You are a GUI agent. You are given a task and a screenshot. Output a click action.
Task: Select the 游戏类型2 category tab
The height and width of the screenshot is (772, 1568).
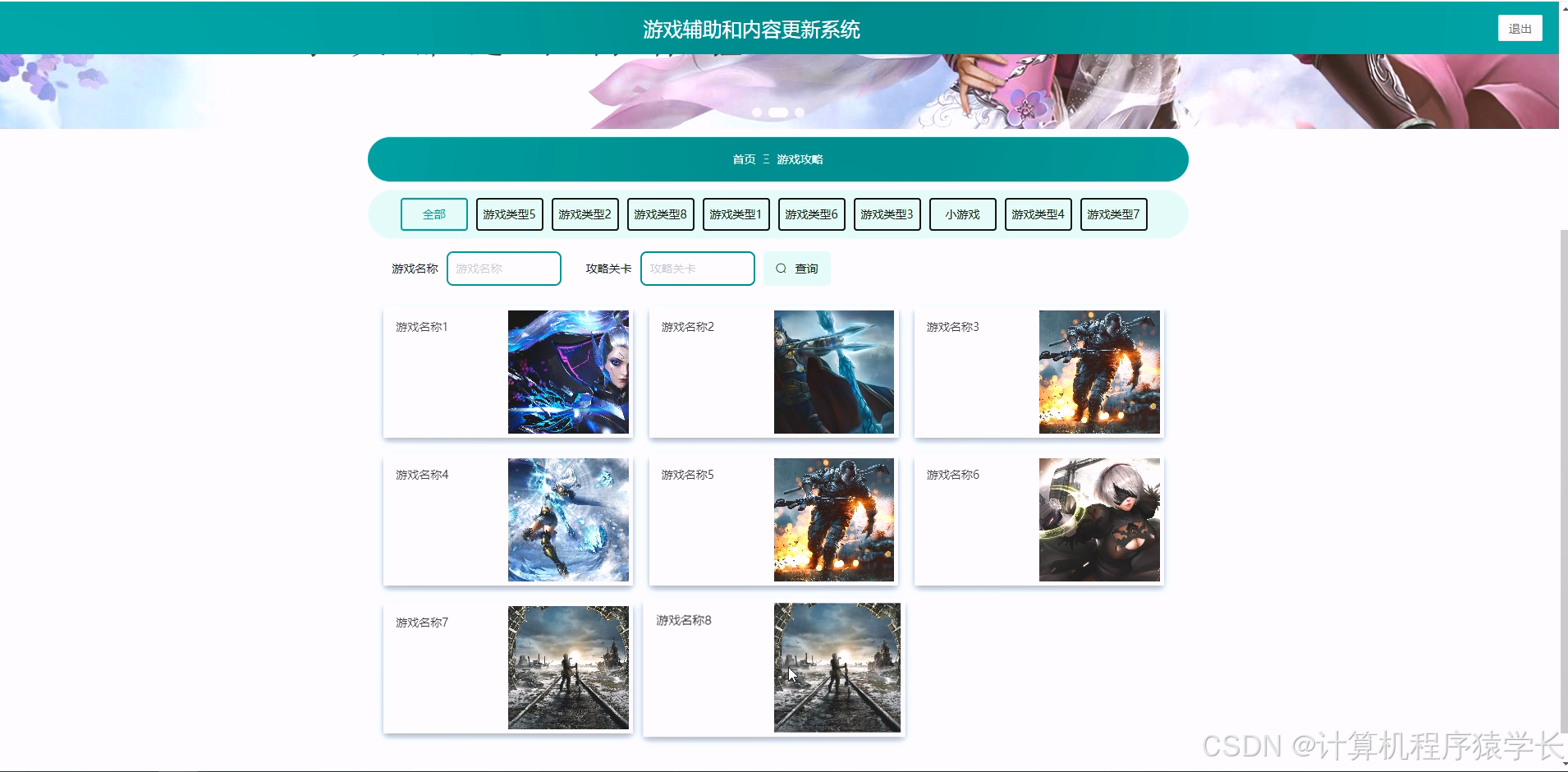point(585,214)
